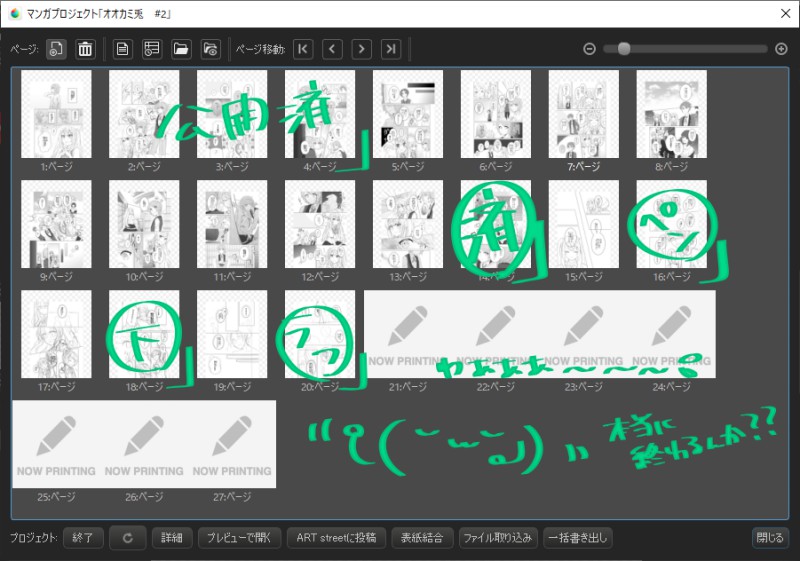
Task: Open the page folder icon
Action: point(181,49)
